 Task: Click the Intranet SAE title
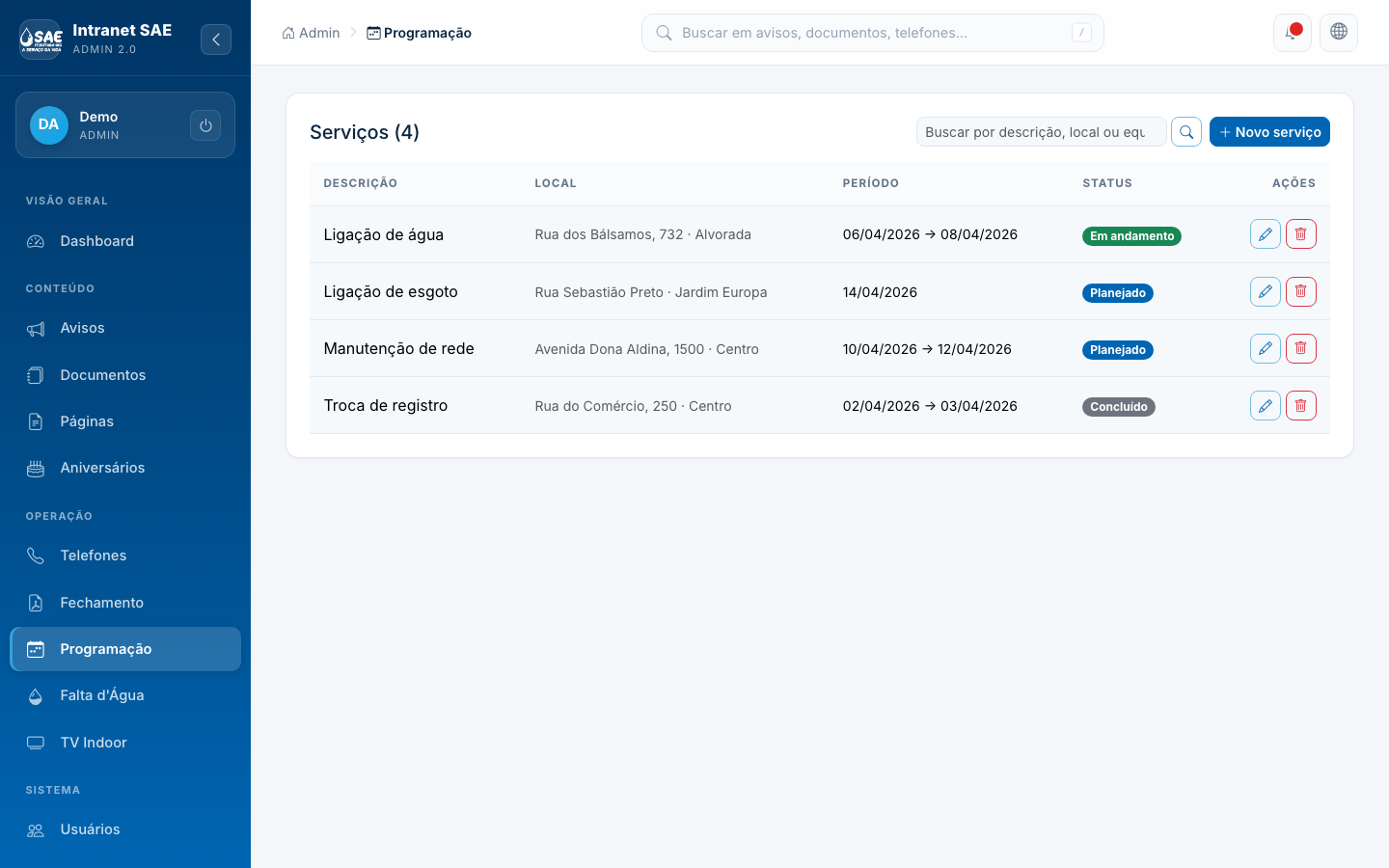click(x=123, y=30)
